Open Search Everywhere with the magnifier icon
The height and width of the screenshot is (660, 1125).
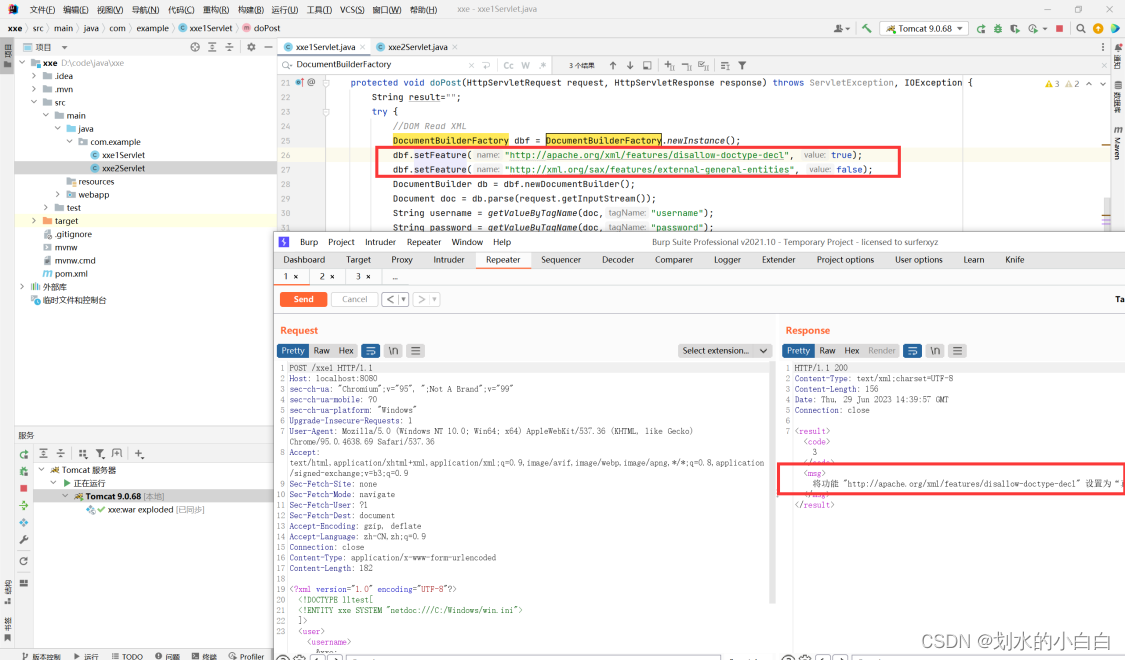1081,29
